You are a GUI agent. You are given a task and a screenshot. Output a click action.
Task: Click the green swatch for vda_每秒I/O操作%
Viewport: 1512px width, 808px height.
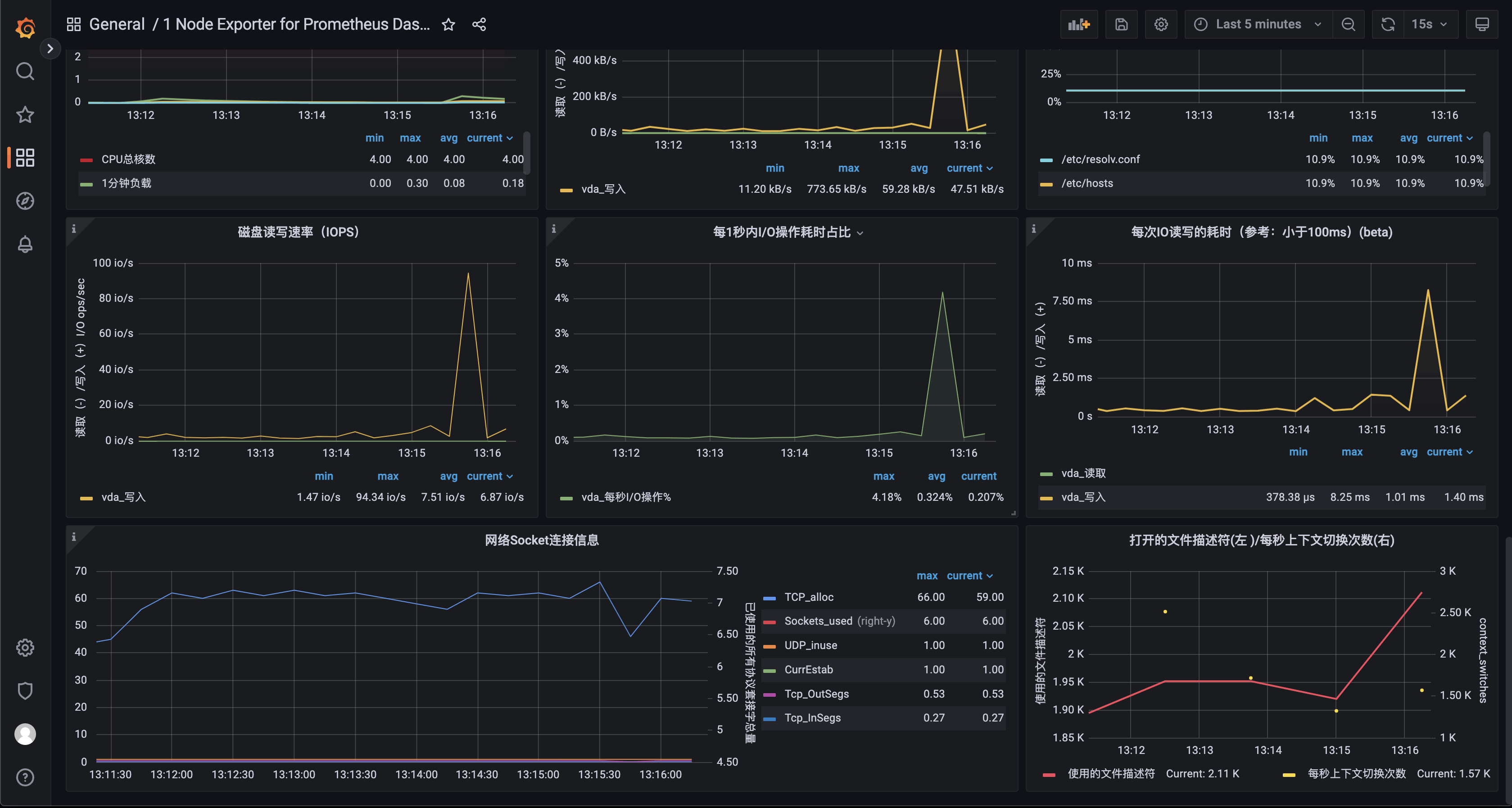(x=566, y=499)
